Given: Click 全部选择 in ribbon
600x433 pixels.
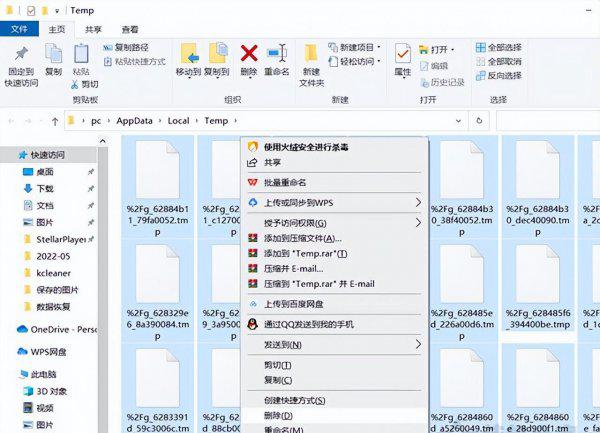Looking at the screenshot, I should (x=499, y=47).
